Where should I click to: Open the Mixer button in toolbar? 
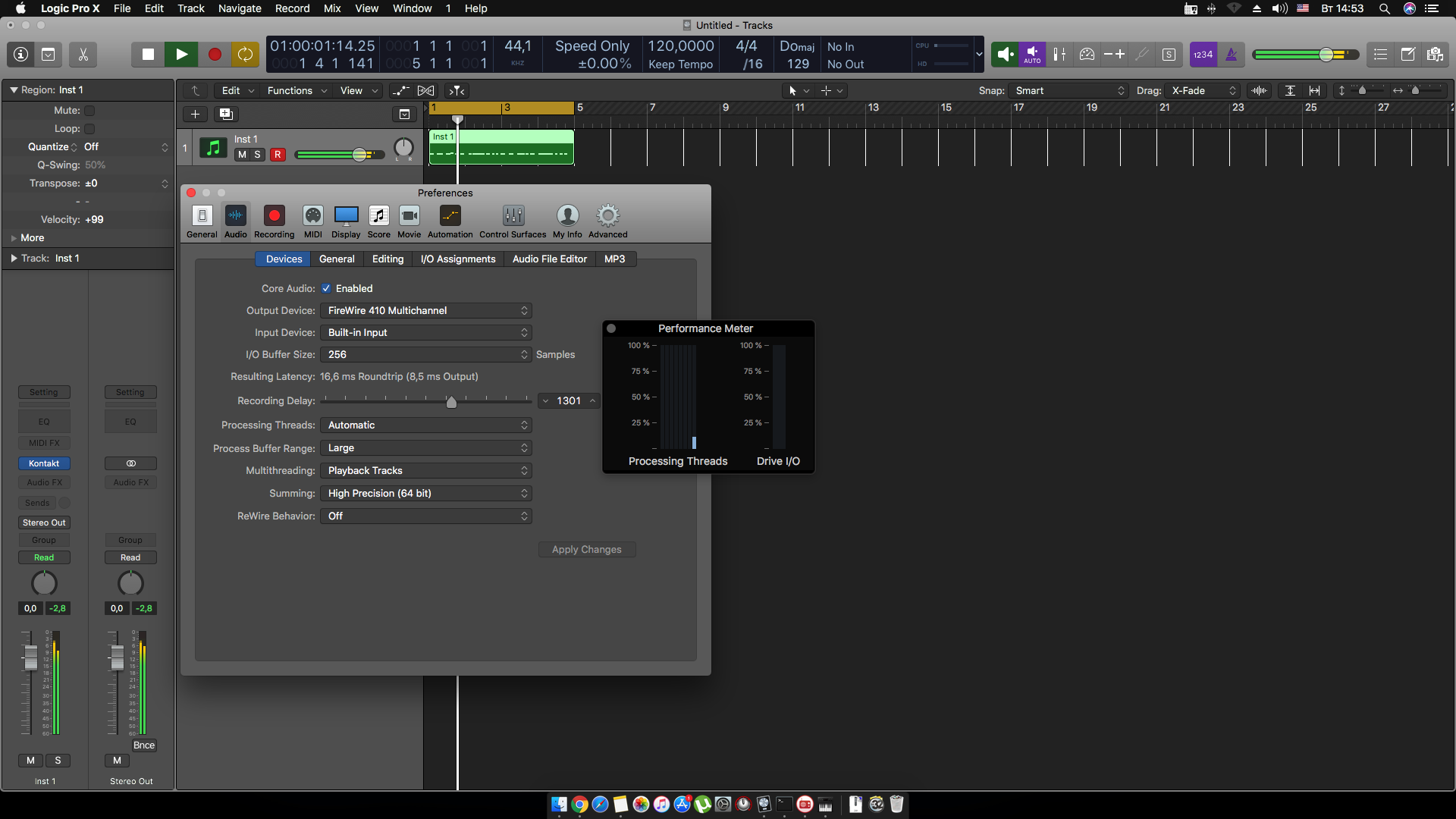pos(1059,55)
